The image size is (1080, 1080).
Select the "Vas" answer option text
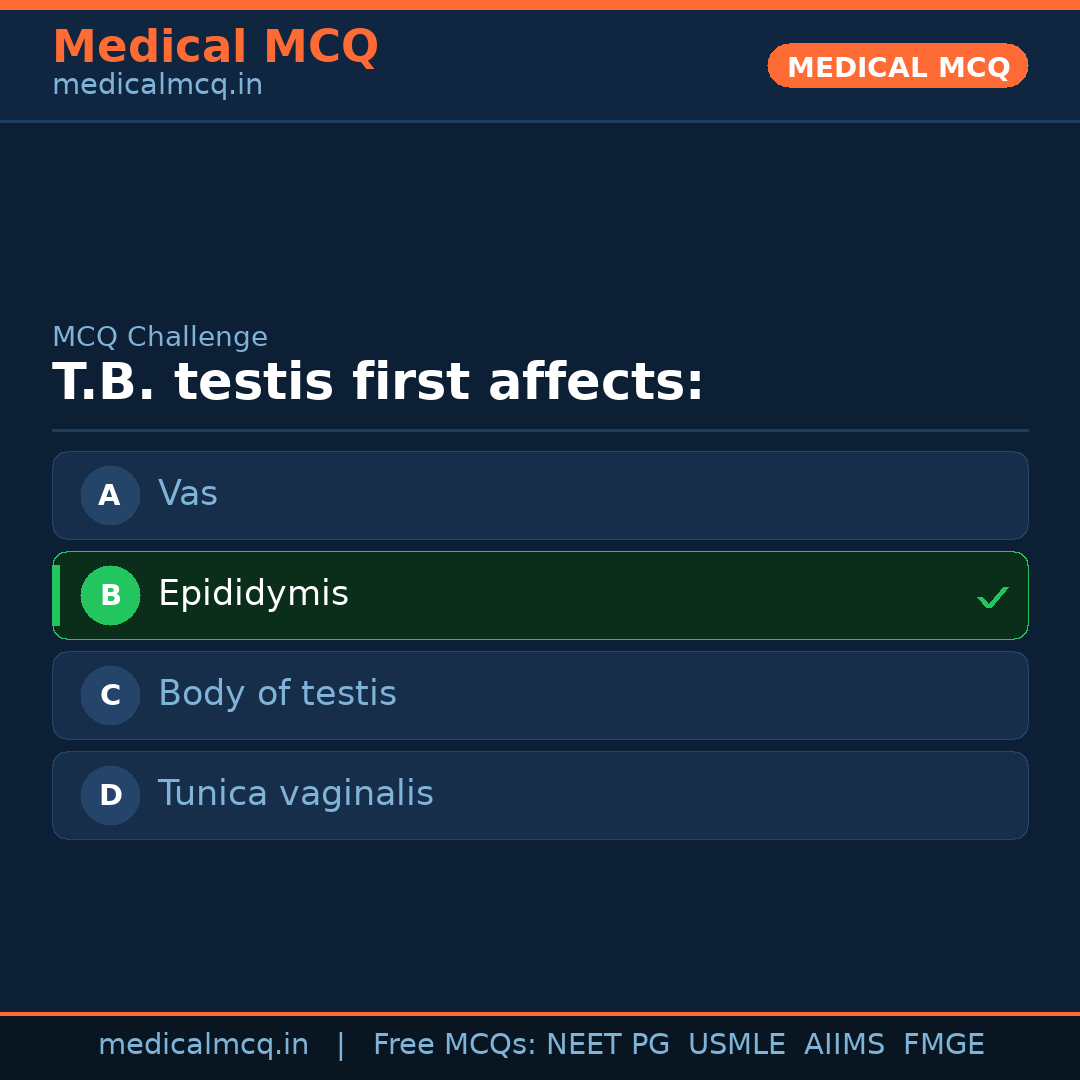pos(188,494)
